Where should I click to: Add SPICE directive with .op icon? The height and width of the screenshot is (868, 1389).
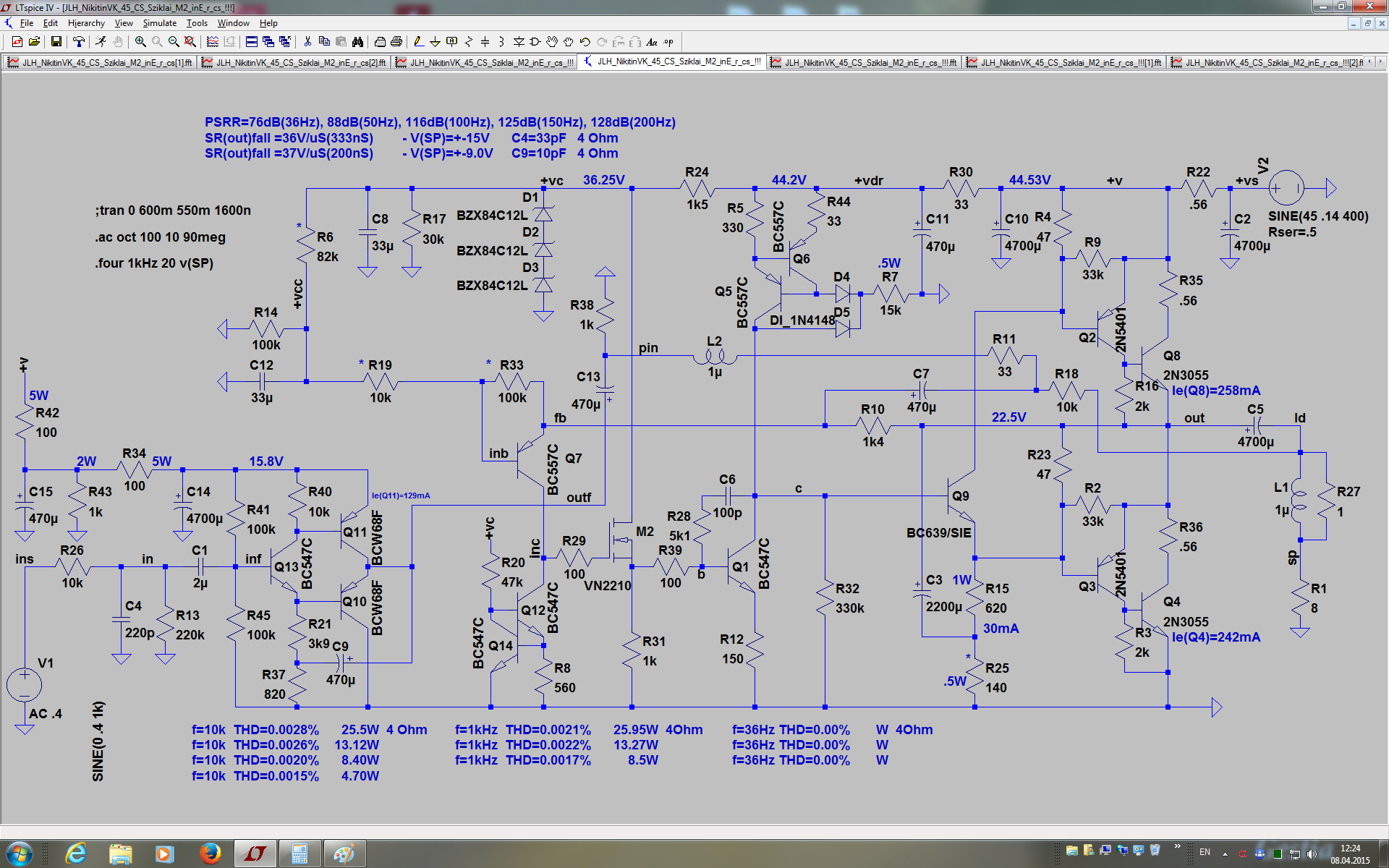(668, 42)
